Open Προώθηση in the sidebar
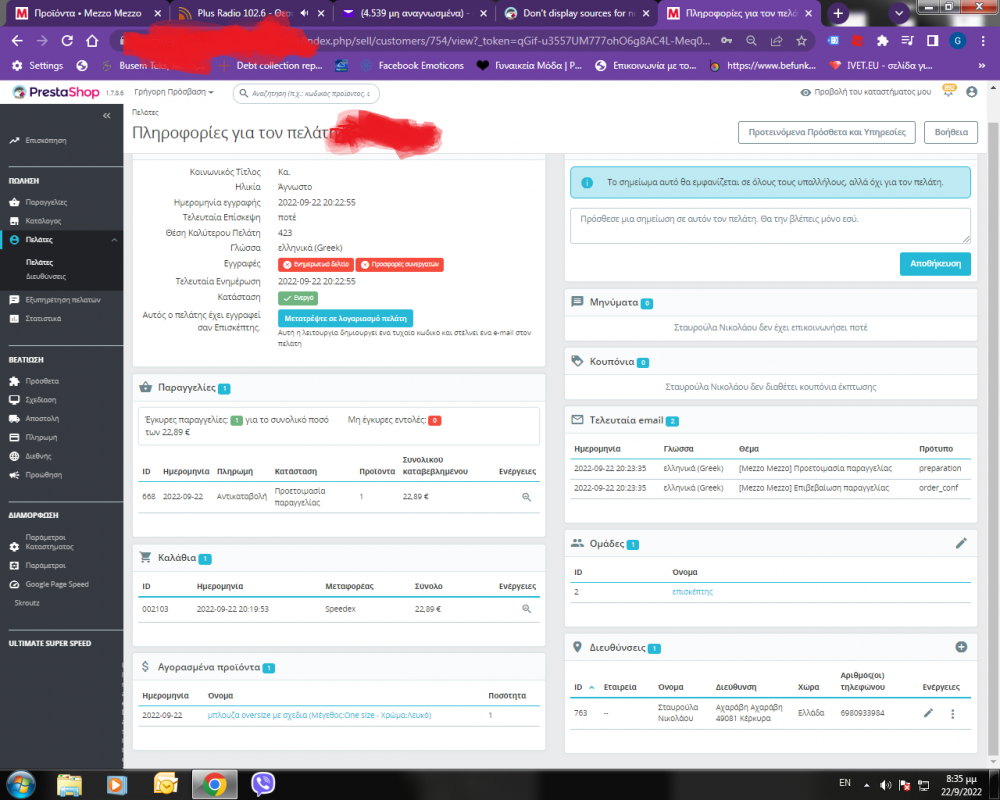This screenshot has height=800, width=1000. coord(44,475)
